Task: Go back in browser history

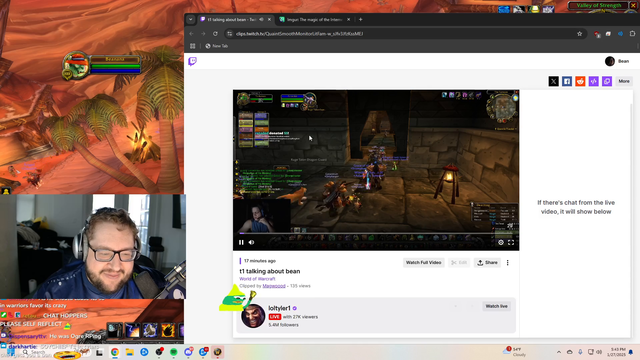Action: [x=191, y=34]
